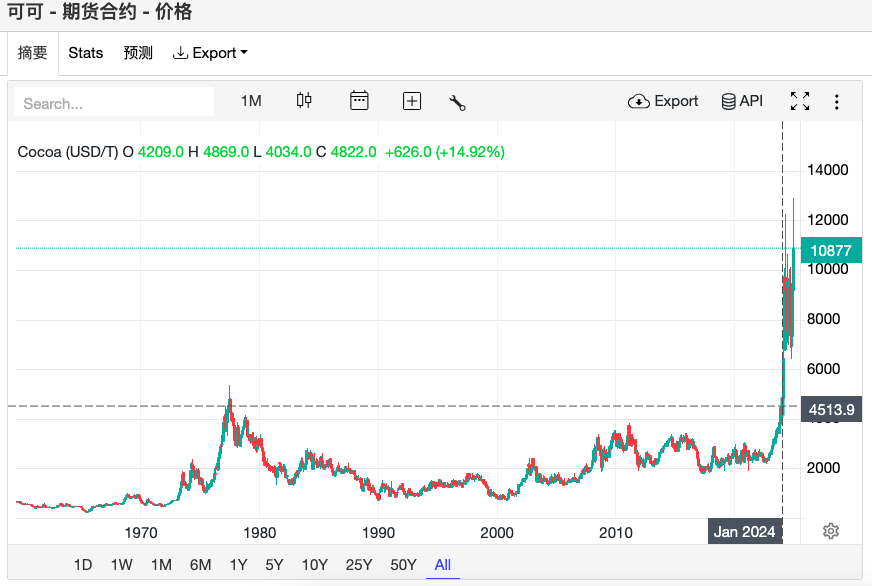Open the wrench tools icon
Image resolution: width=872 pixels, height=586 pixels.
coord(458,102)
